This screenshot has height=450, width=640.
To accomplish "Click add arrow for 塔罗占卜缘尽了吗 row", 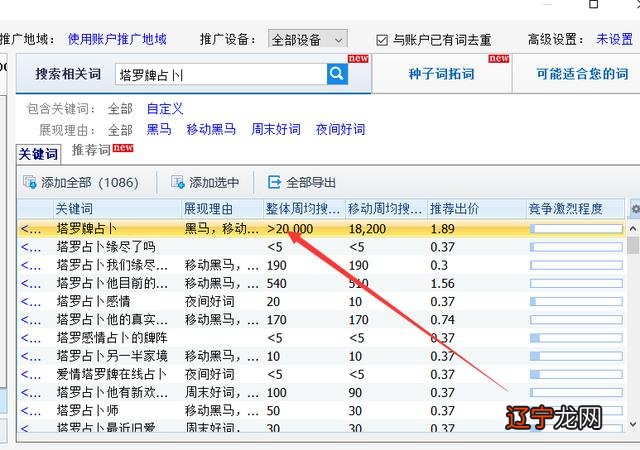I will [31, 247].
